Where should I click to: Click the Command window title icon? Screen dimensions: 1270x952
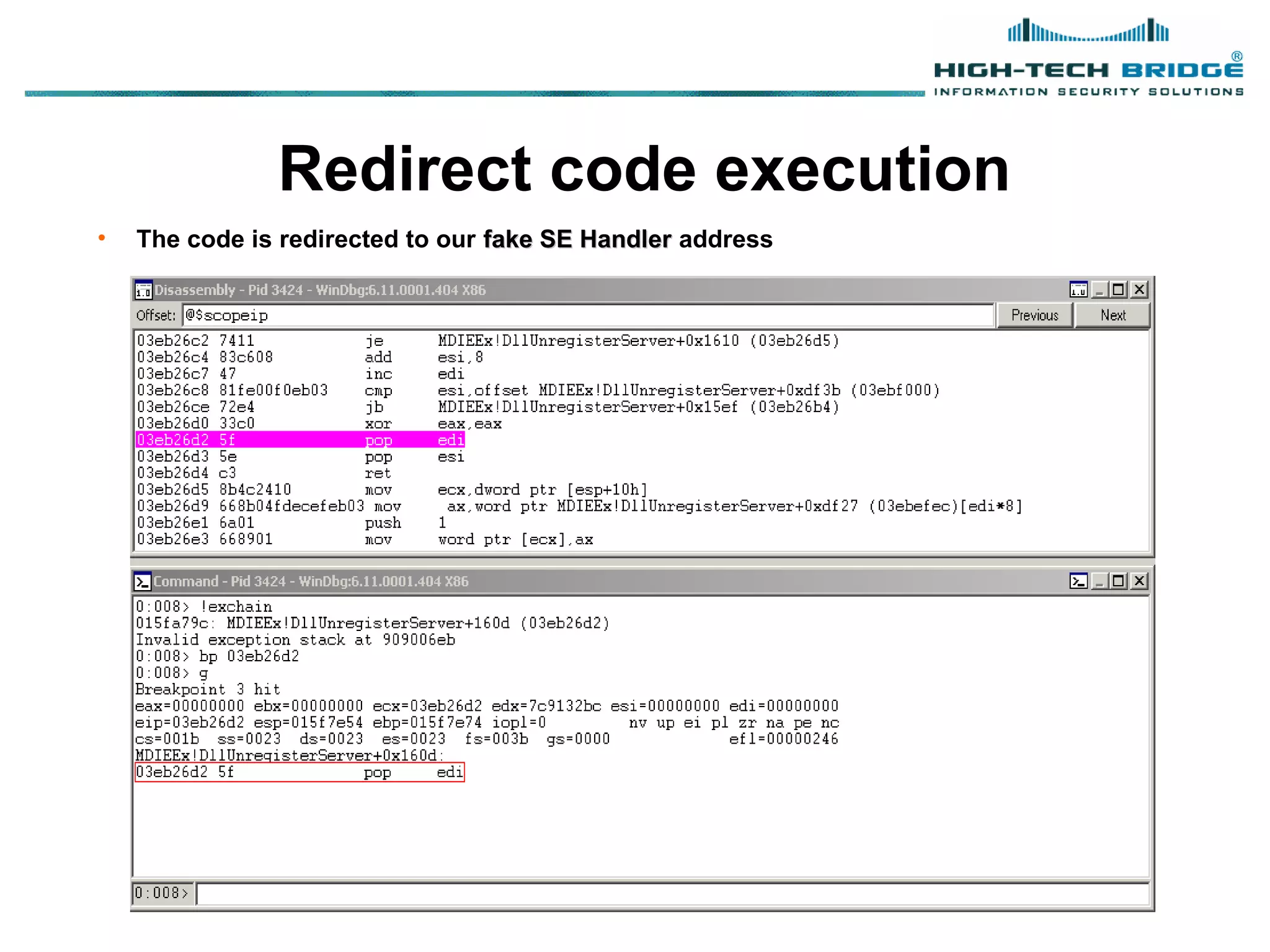coord(143,581)
